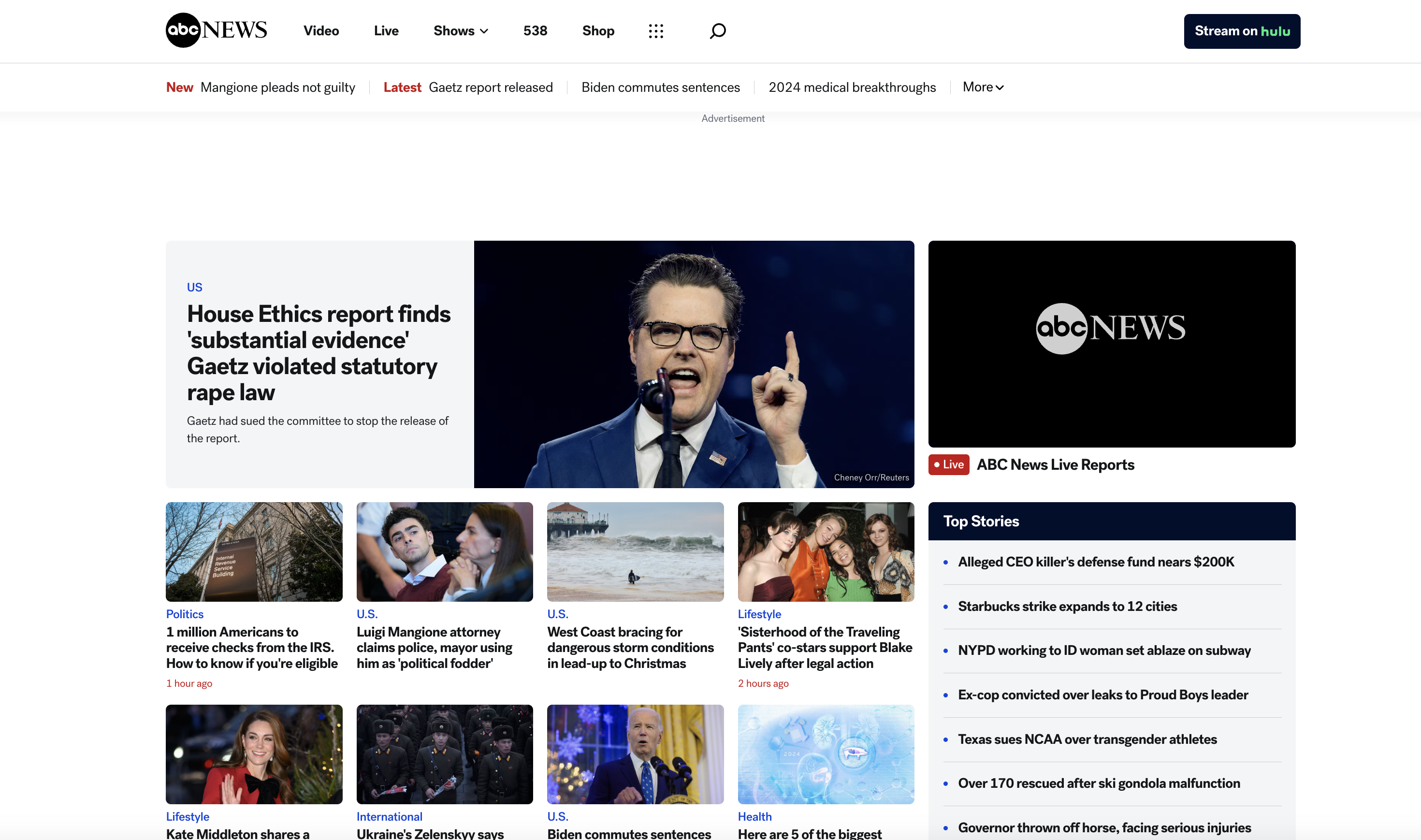Open the Shop nav link
1421x840 pixels.
[x=597, y=30]
